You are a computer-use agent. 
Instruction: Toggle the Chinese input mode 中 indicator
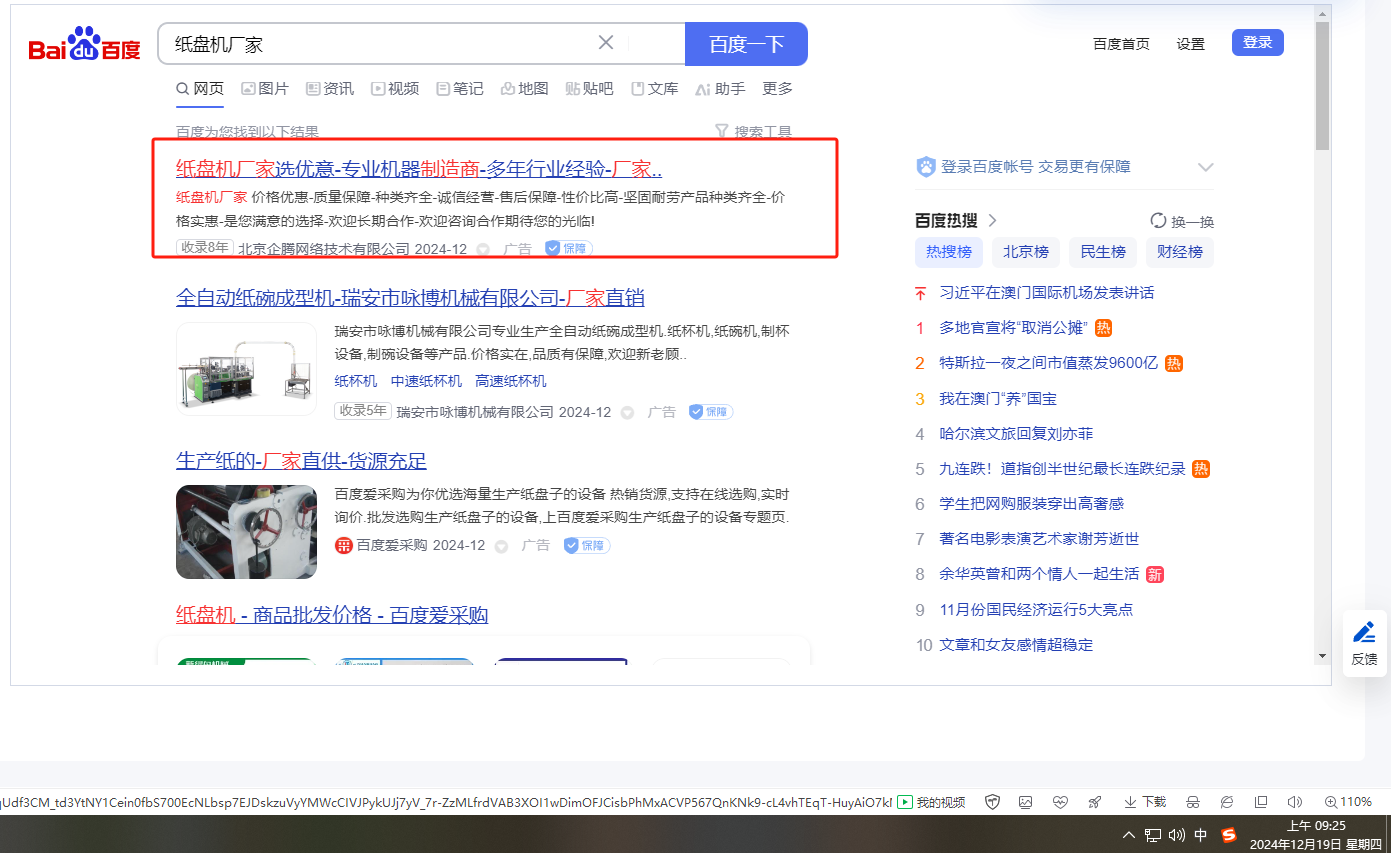coord(1201,835)
